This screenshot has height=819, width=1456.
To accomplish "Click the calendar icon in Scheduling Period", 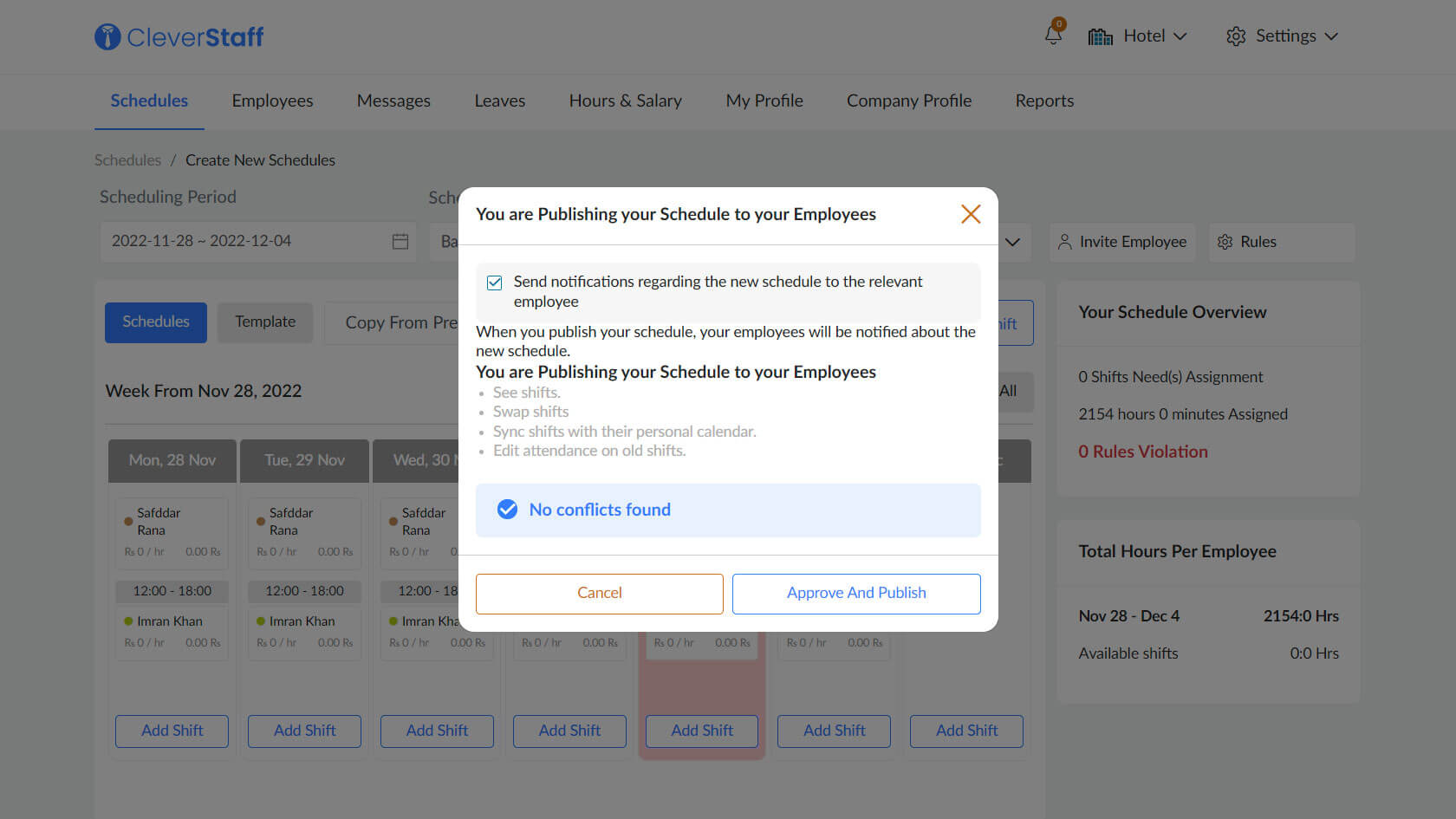I will (400, 242).
